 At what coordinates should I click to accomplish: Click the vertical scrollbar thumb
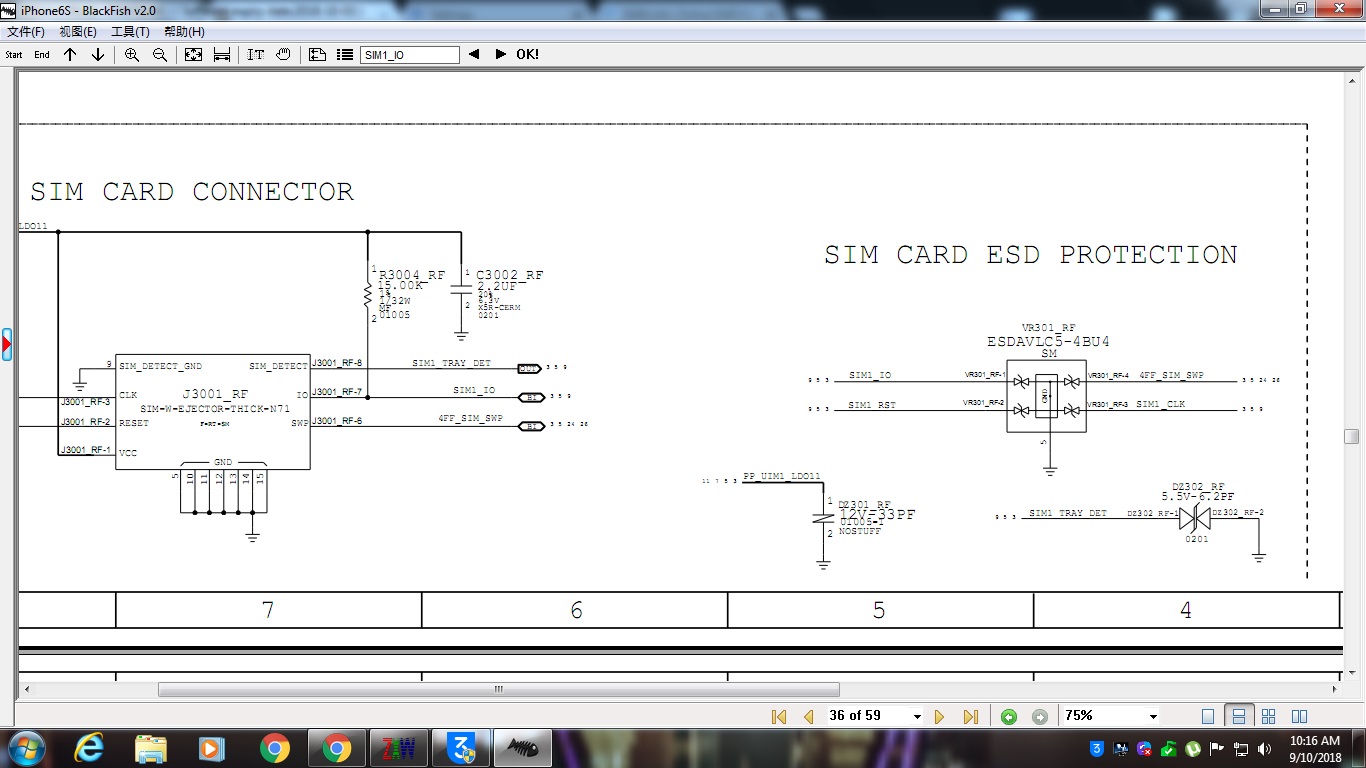pos(1351,436)
